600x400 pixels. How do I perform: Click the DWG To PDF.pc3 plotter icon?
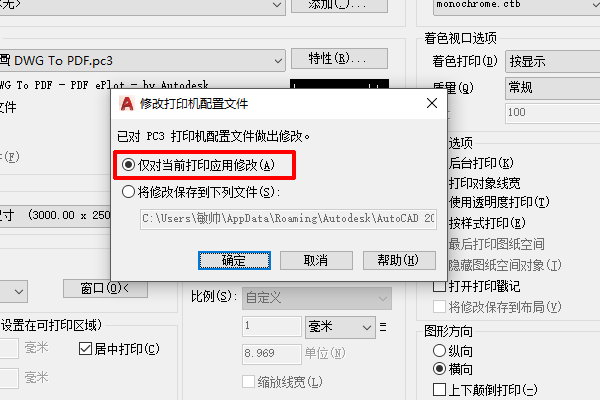point(5,60)
